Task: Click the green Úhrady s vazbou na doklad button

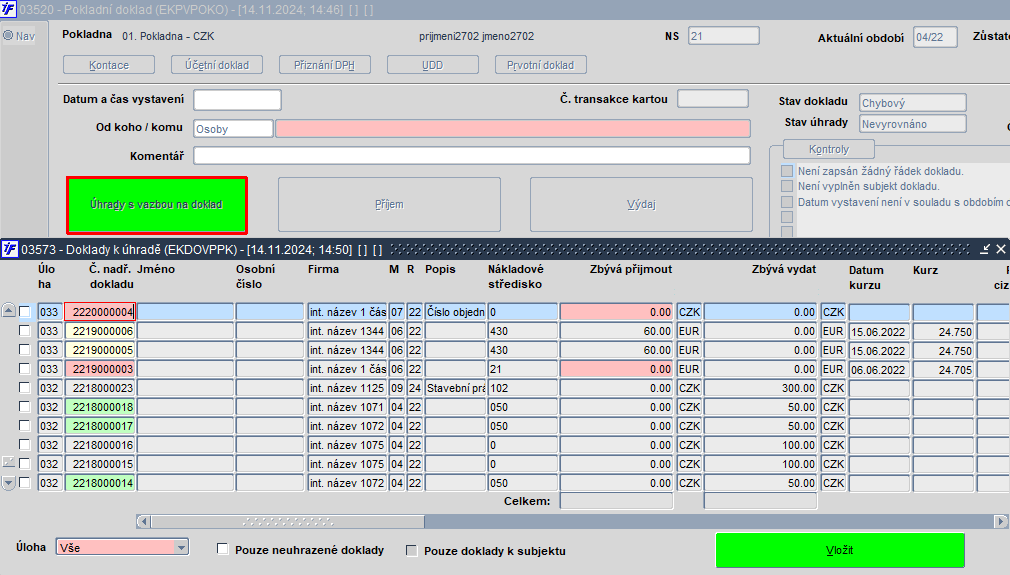Action: click(x=157, y=205)
